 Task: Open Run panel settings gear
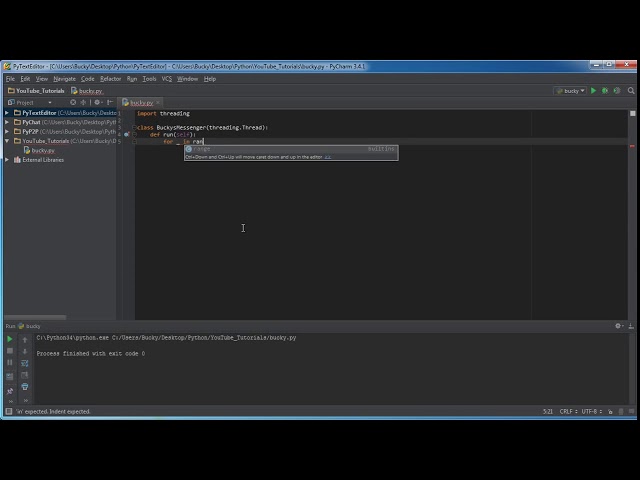(x=619, y=326)
